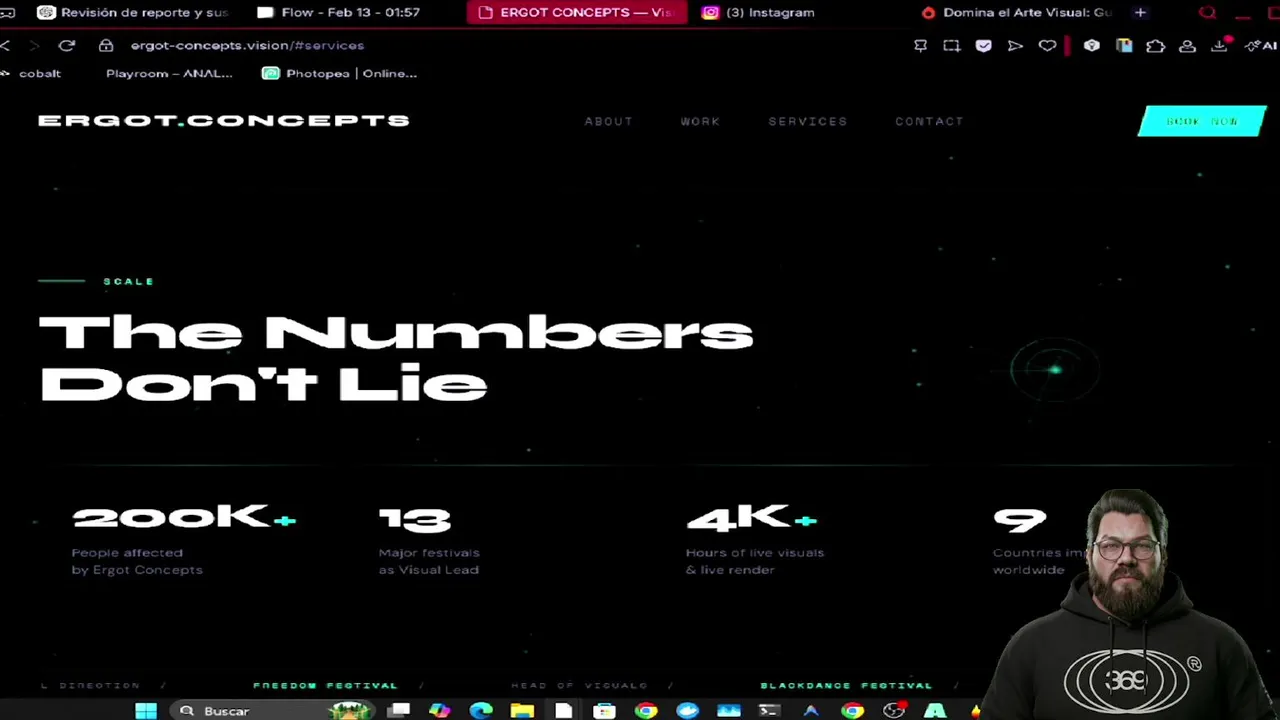This screenshot has width=1280, height=720.
Task: Switch to Domina el Arte Visual tab
Action: click(1017, 13)
